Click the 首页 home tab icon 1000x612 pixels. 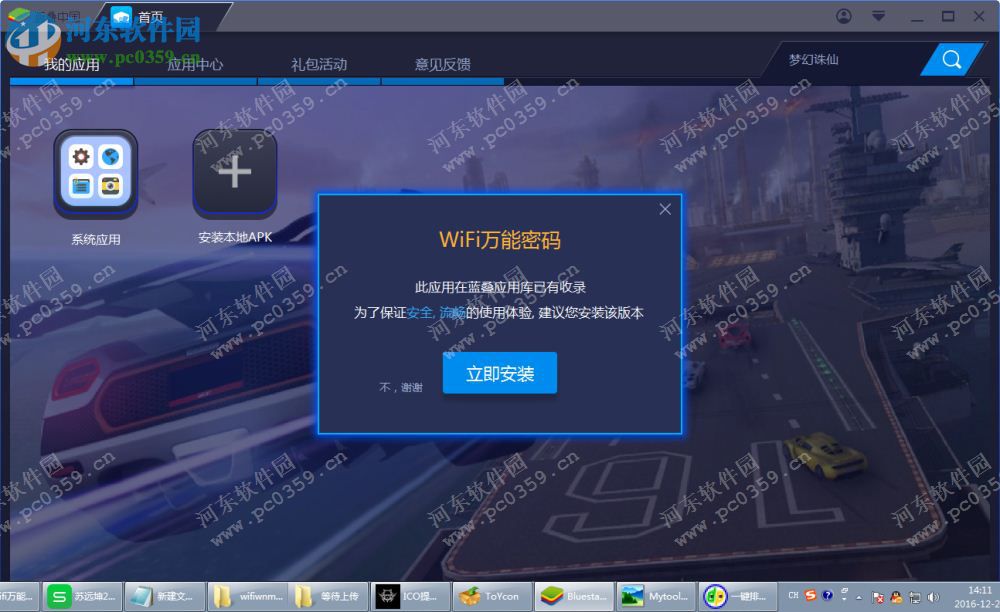point(122,15)
